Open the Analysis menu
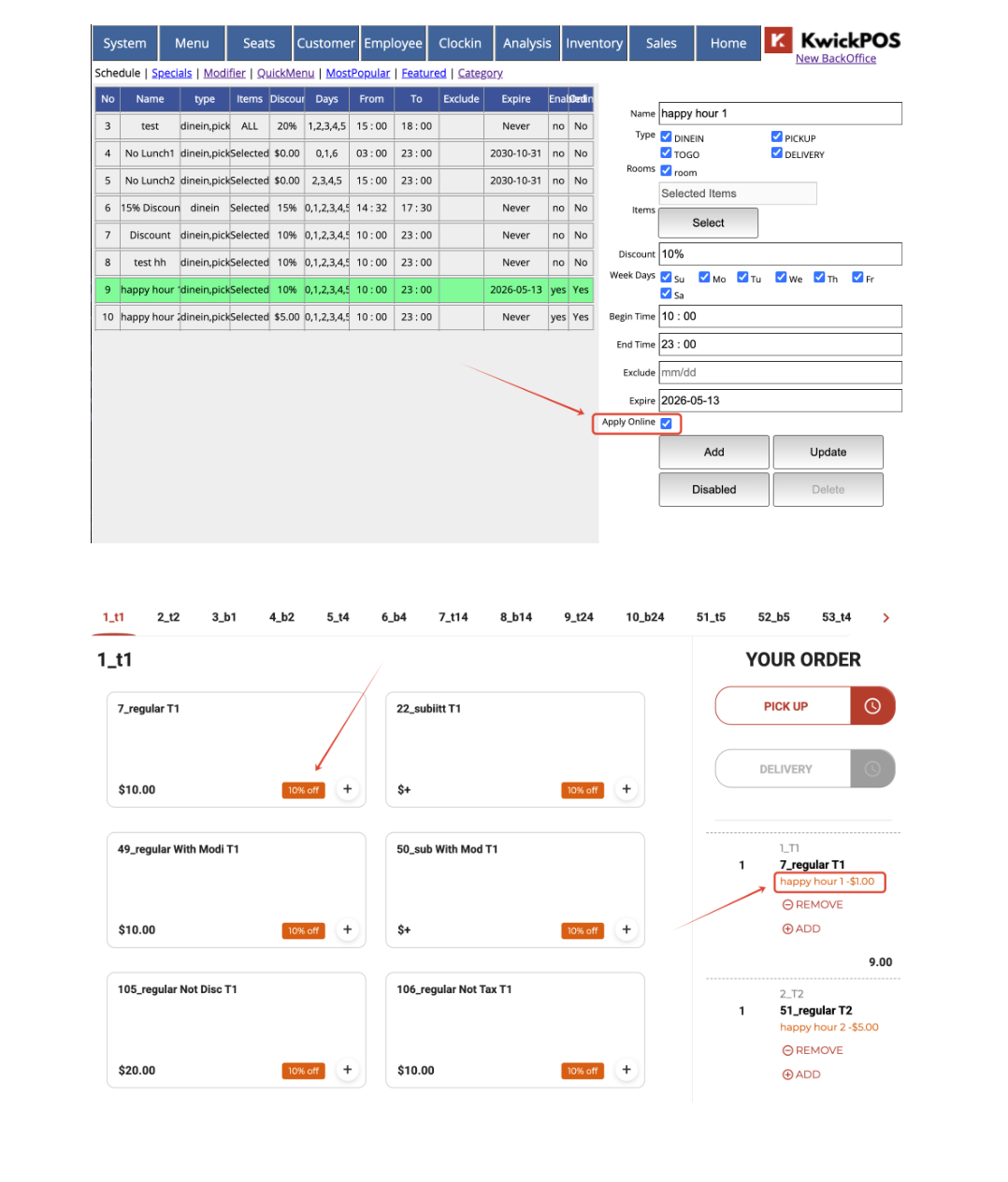 click(527, 43)
